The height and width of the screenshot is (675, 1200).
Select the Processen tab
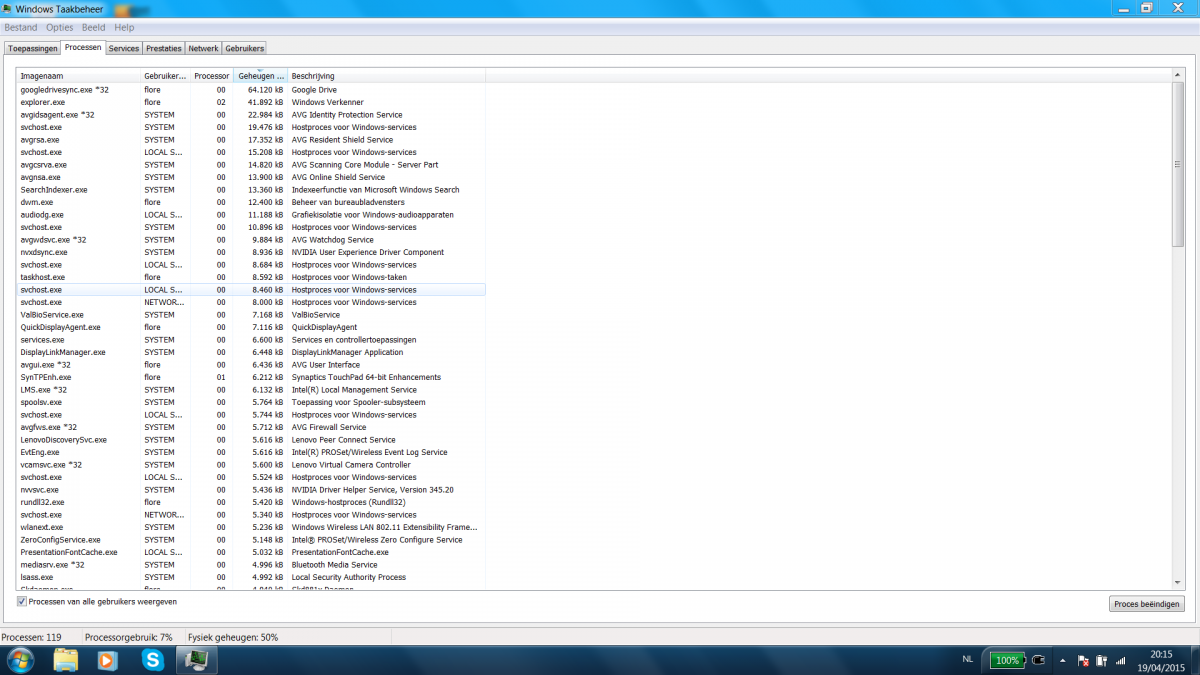coord(83,47)
